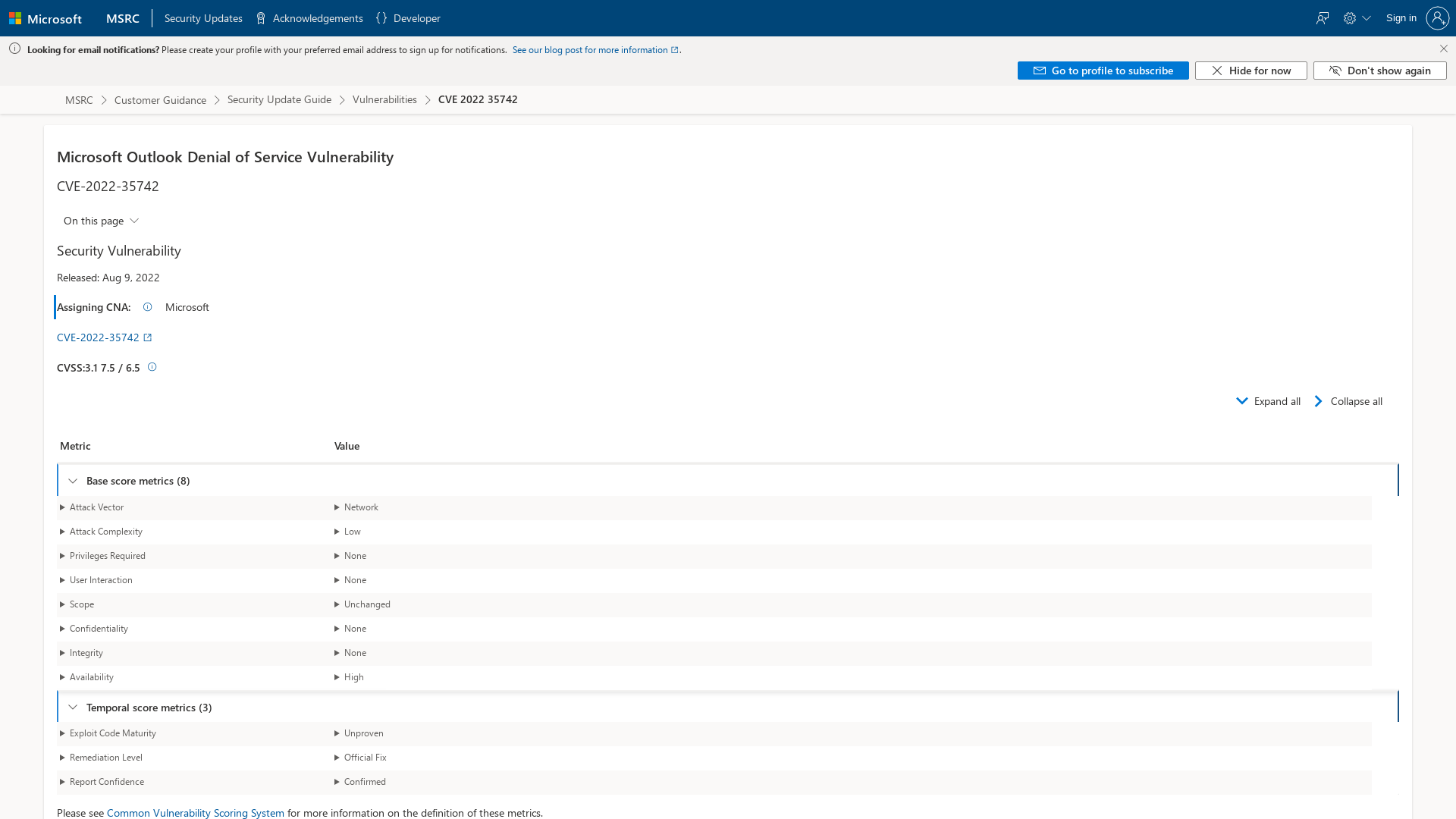Open Acknowledgements from the top menu
The width and height of the screenshot is (1456, 819).
tap(316, 17)
